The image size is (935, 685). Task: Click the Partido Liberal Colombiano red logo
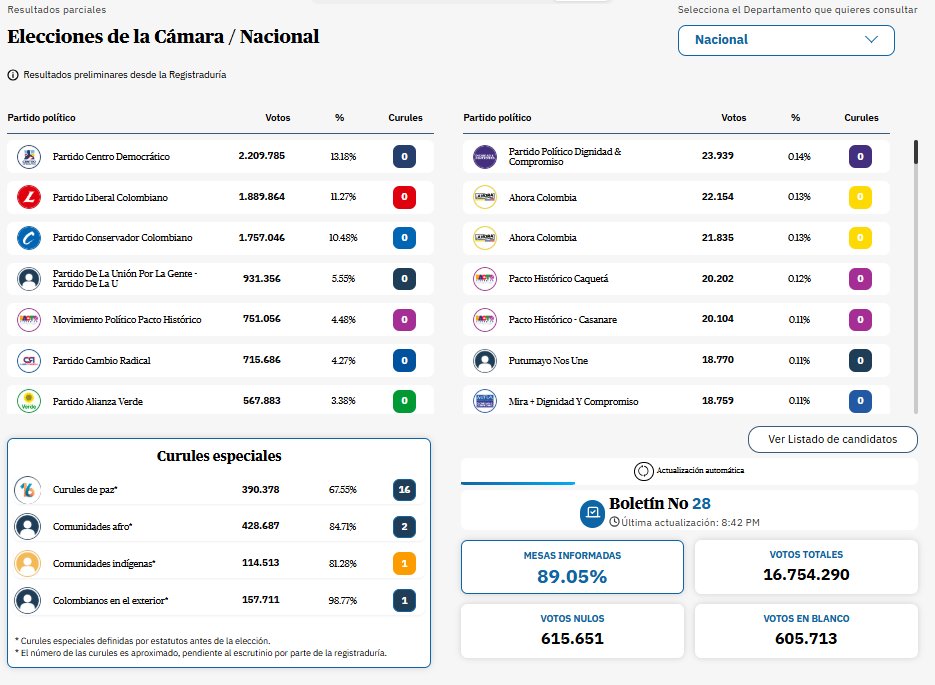[30, 197]
